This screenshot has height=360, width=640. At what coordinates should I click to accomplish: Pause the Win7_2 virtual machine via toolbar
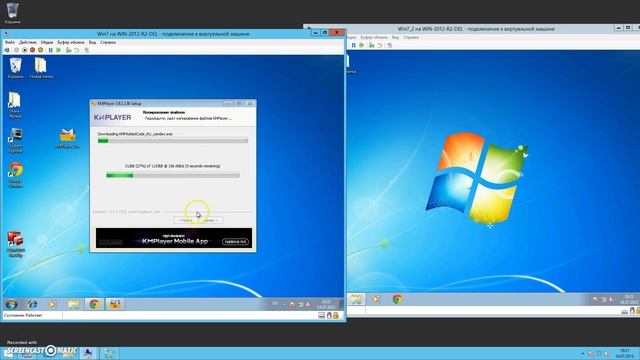(x=353, y=45)
